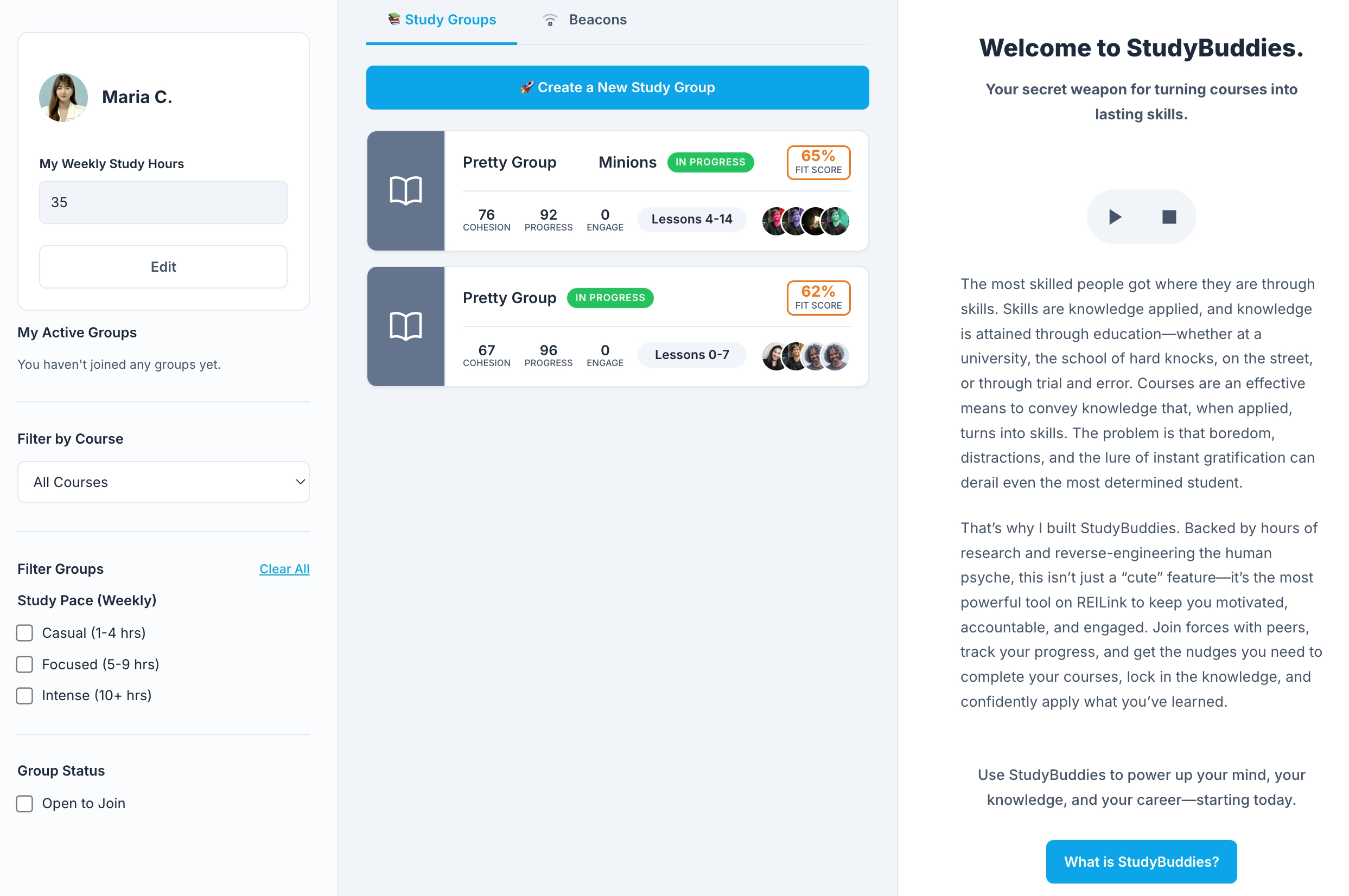Click the weekly study hours field
The image size is (1349, 896).
(x=163, y=202)
